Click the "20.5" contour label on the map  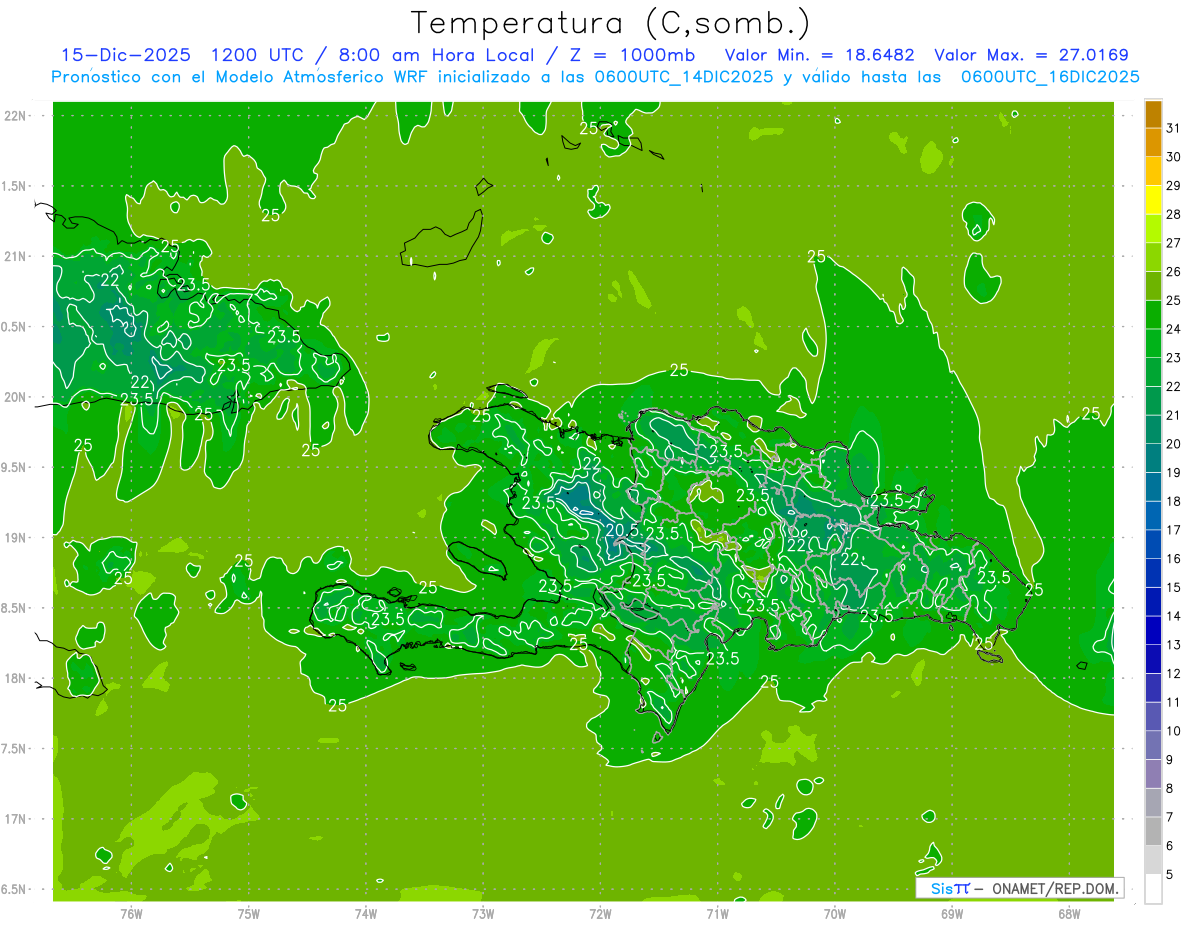point(622,530)
